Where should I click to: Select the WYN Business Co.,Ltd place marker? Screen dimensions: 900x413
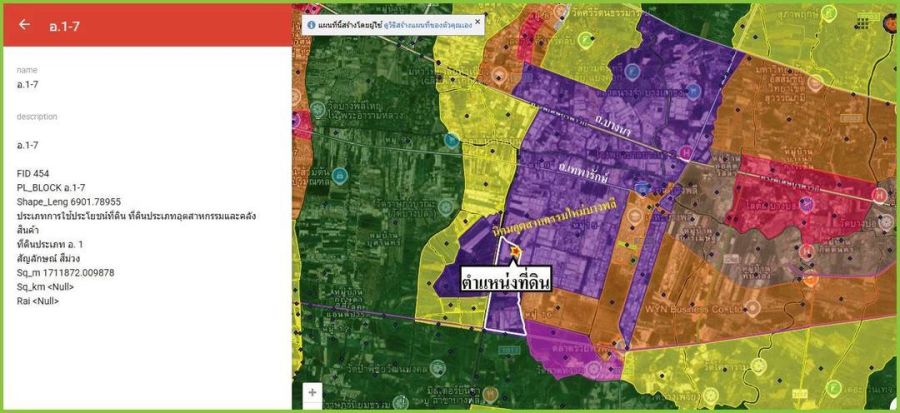click(x=753, y=306)
